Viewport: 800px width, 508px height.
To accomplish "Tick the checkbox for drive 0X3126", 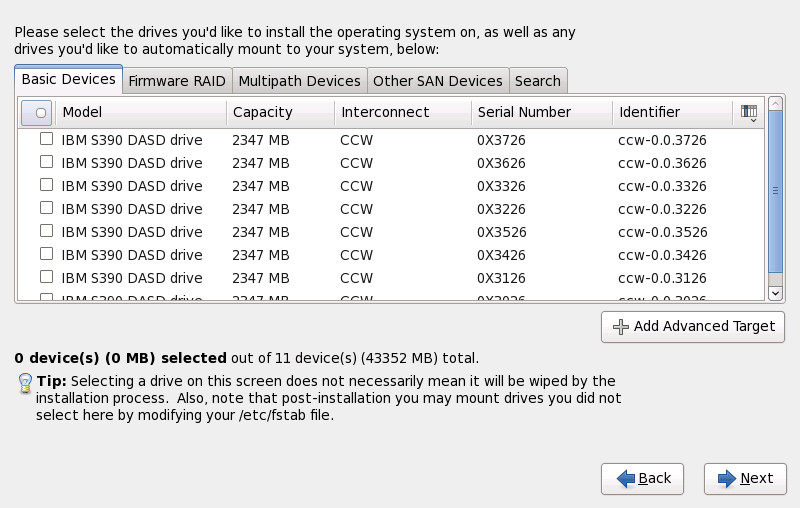I will point(46,277).
